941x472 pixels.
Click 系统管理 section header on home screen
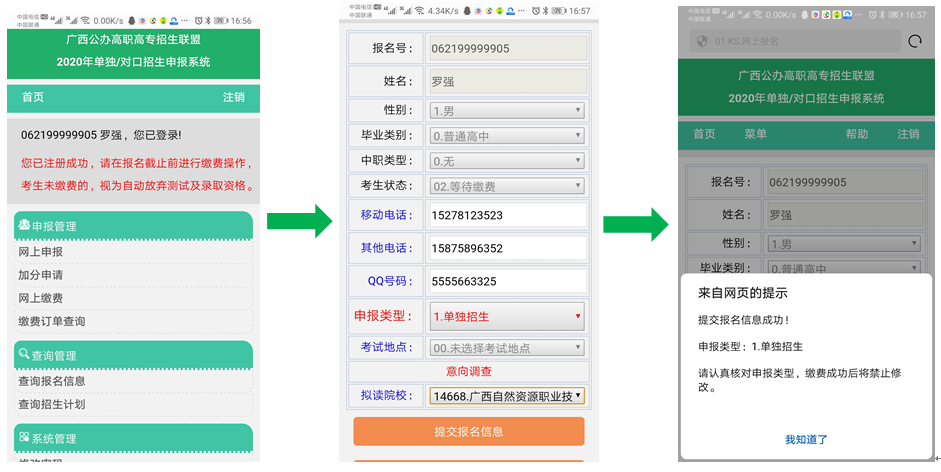[x=133, y=438]
